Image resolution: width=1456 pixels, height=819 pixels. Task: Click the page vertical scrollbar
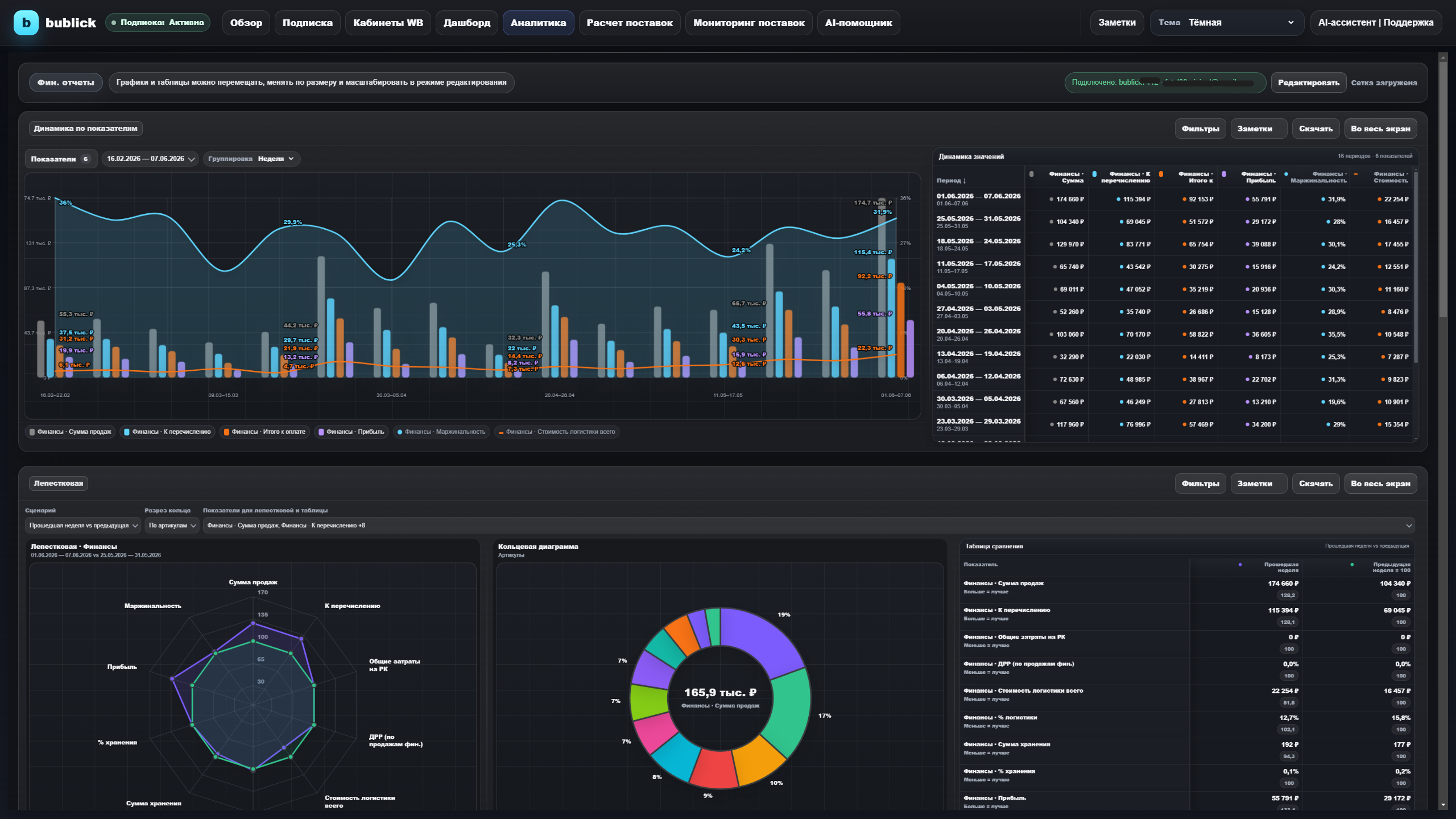click(1442, 188)
